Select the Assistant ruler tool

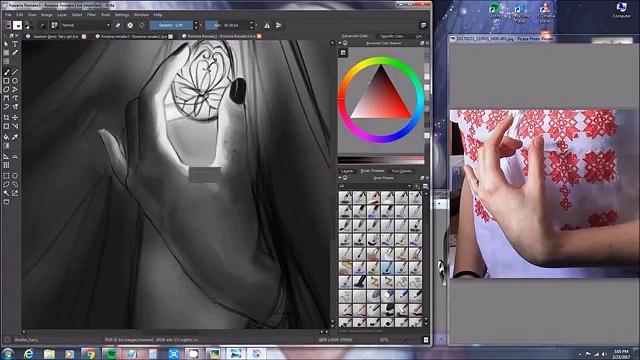click(6, 156)
